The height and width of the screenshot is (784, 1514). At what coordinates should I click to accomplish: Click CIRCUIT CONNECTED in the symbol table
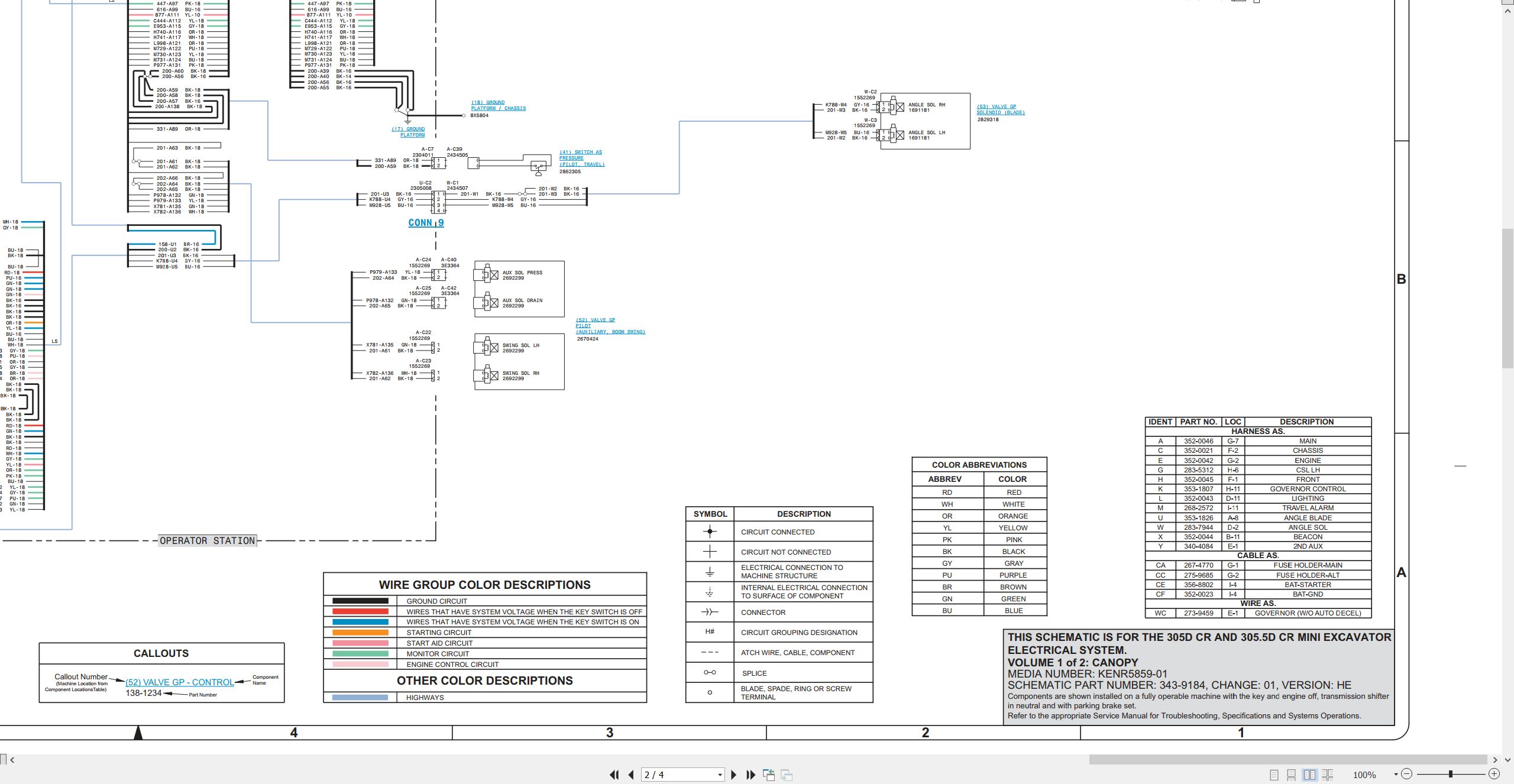tap(778, 532)
